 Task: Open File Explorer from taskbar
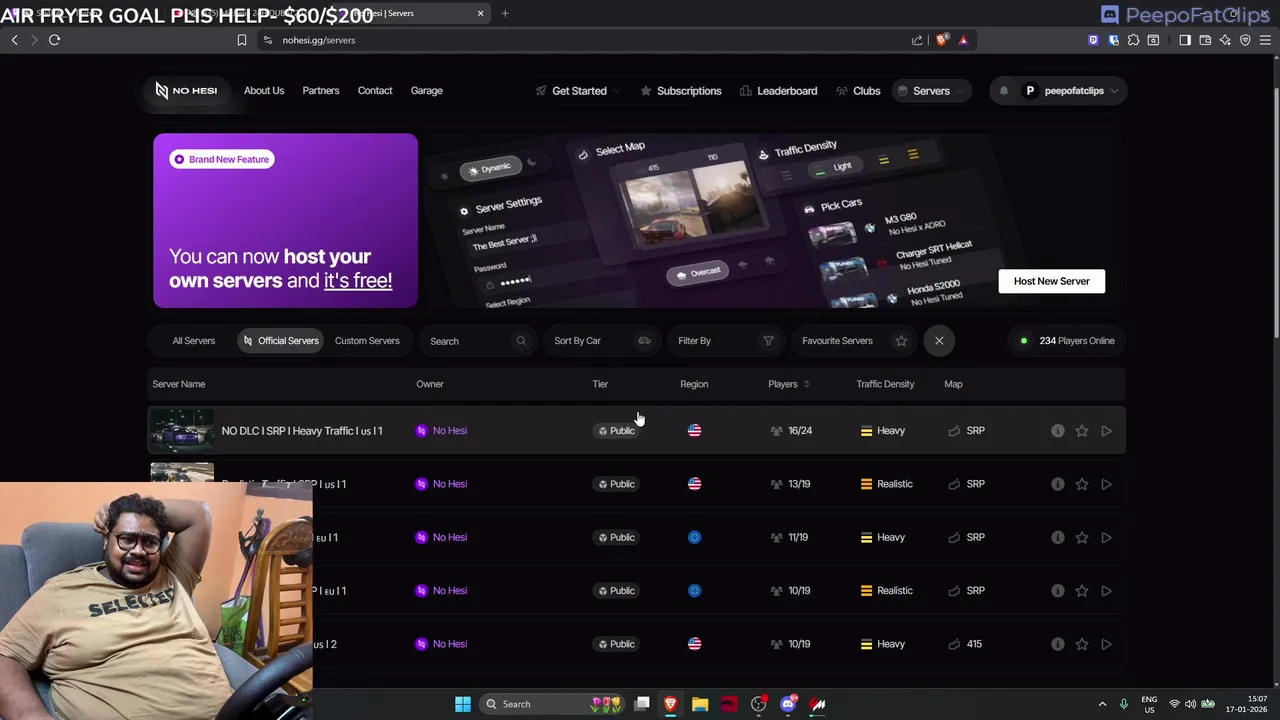click(700, 704)
